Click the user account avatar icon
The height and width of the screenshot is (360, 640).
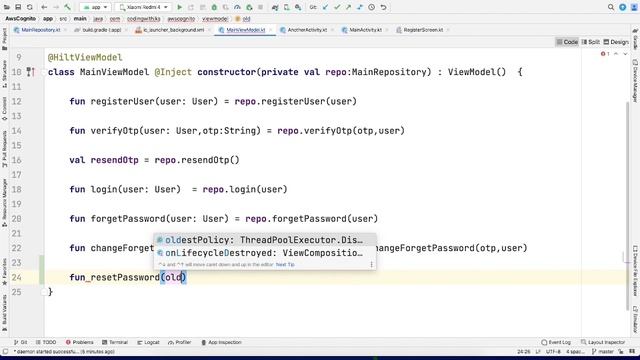point(634,7)
